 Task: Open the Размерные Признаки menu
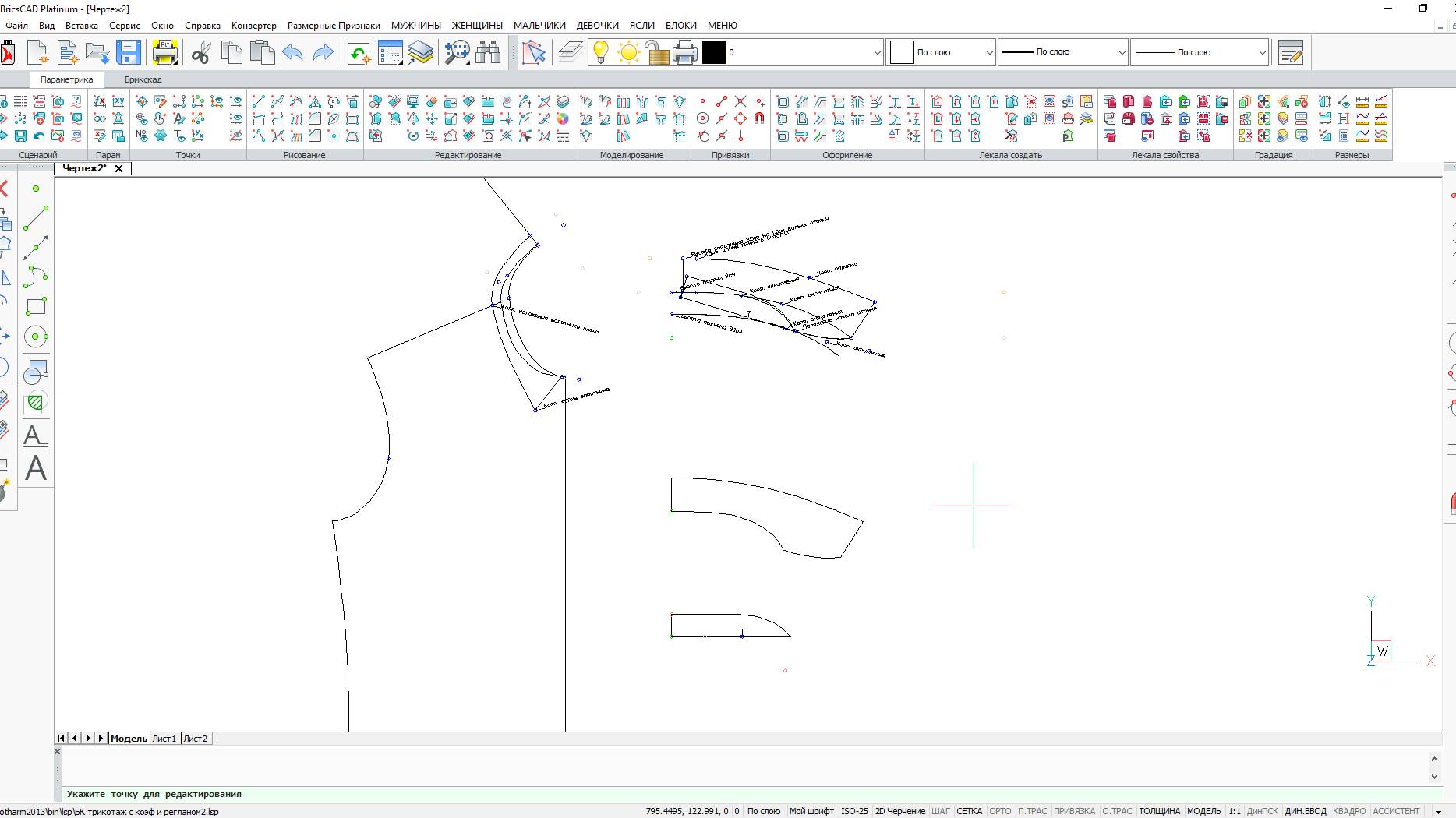334,25
